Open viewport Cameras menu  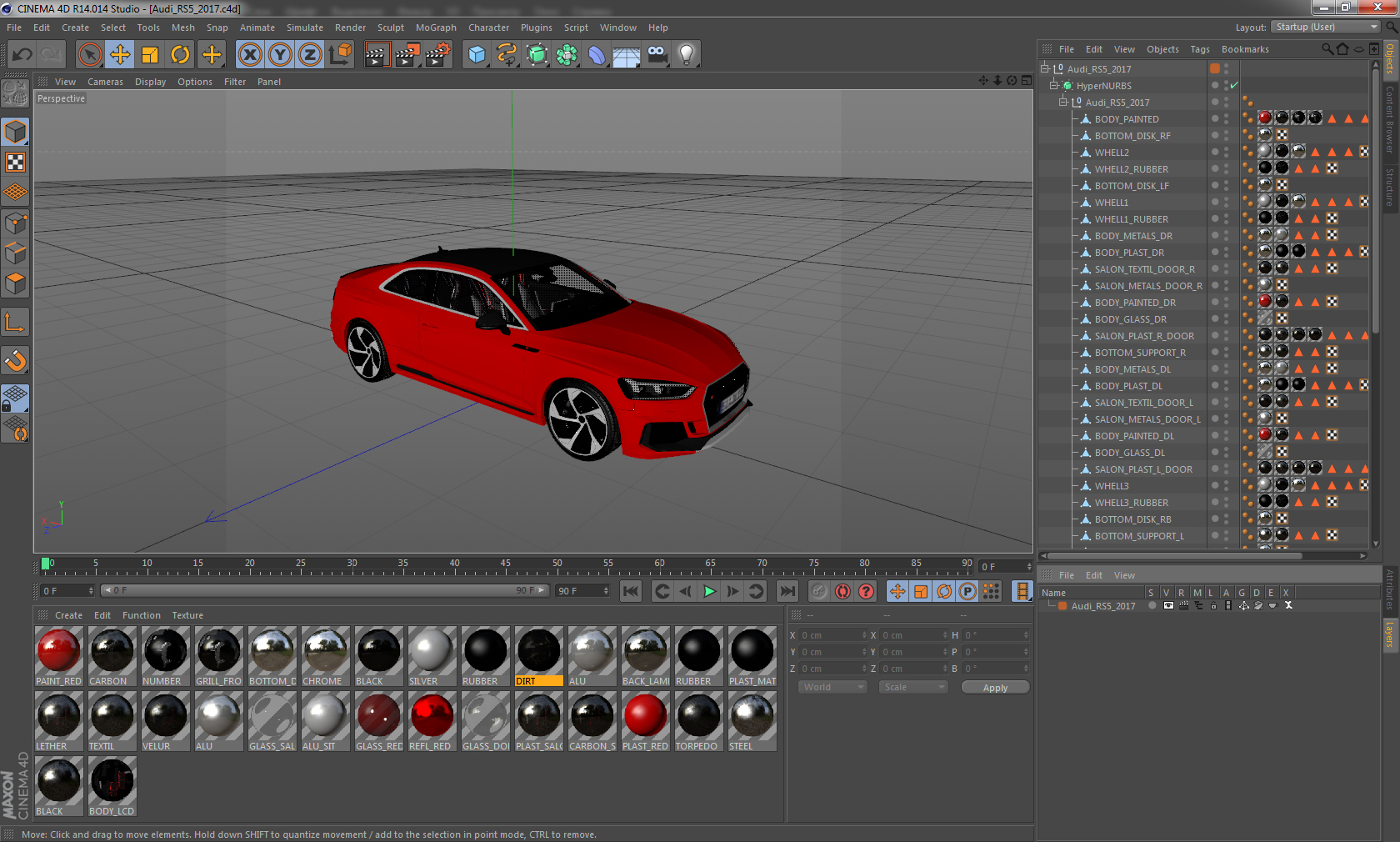tap(105, 82)
